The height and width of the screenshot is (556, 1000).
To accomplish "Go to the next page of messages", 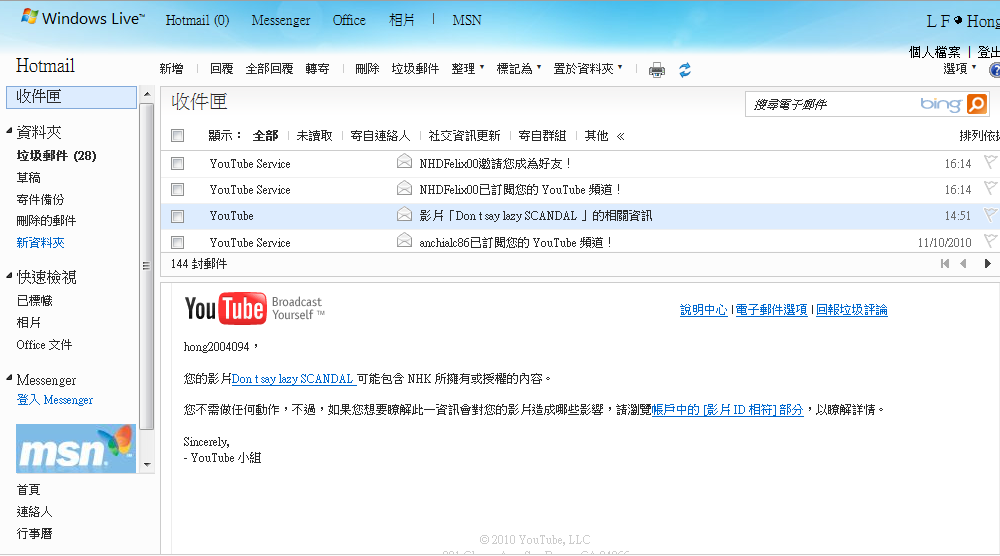I will (x=987, y=263).
